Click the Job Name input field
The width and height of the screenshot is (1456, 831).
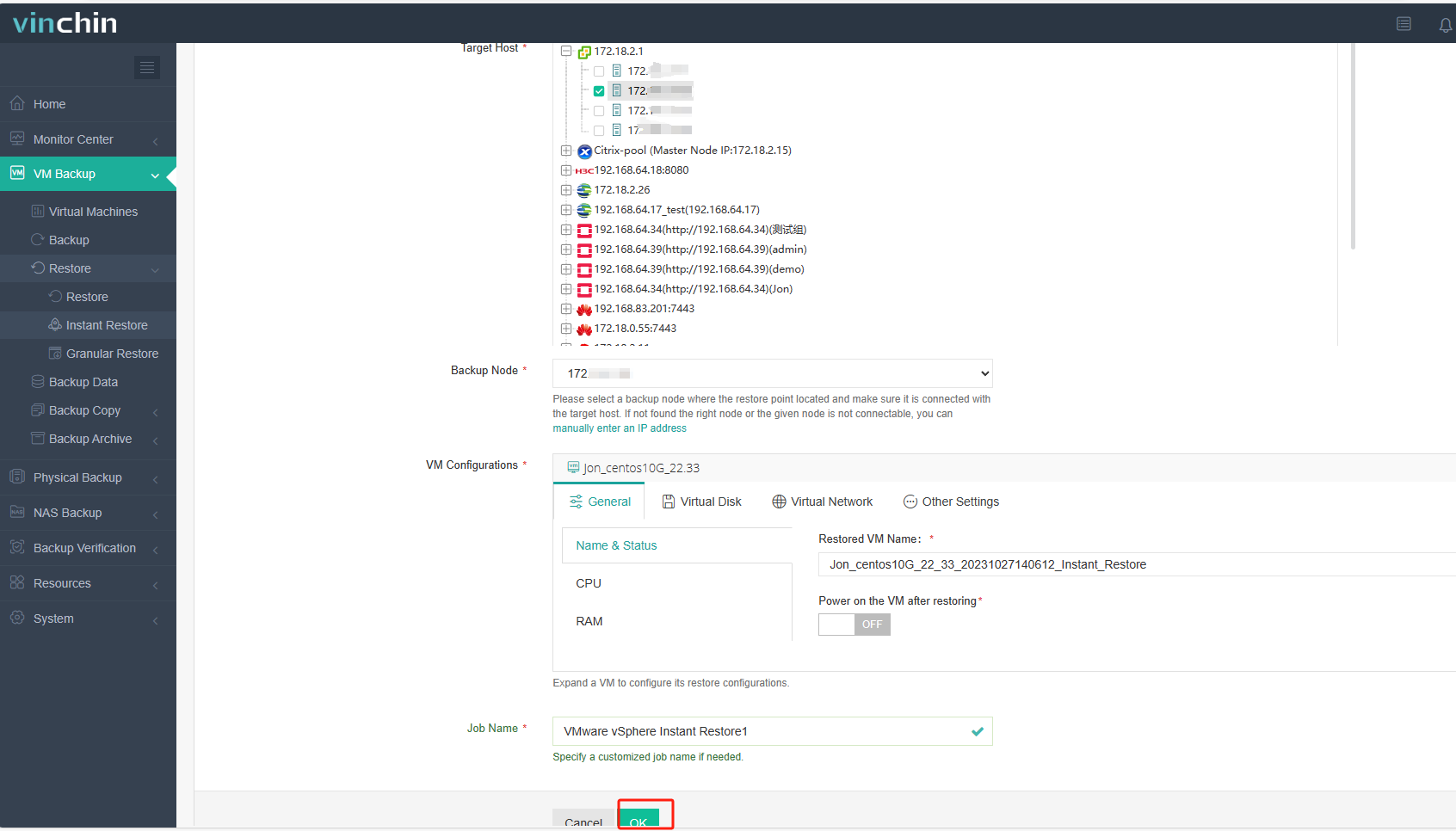[773, 731]
